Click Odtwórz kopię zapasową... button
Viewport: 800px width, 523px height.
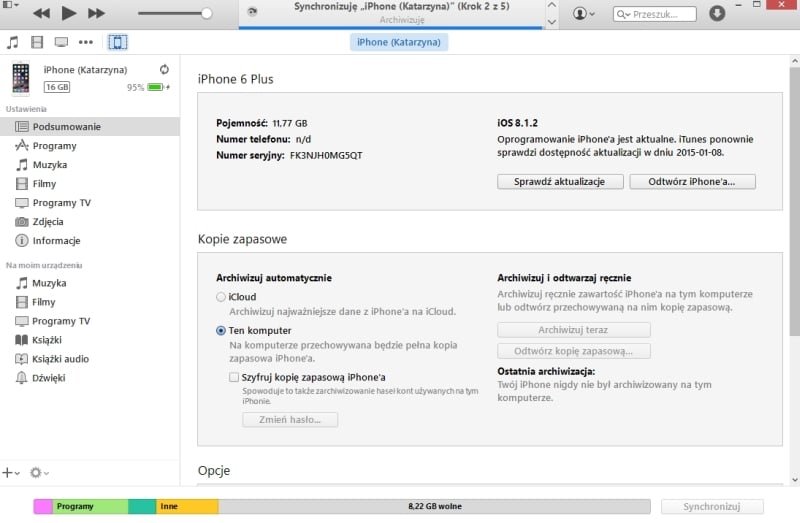pos(573,351)
